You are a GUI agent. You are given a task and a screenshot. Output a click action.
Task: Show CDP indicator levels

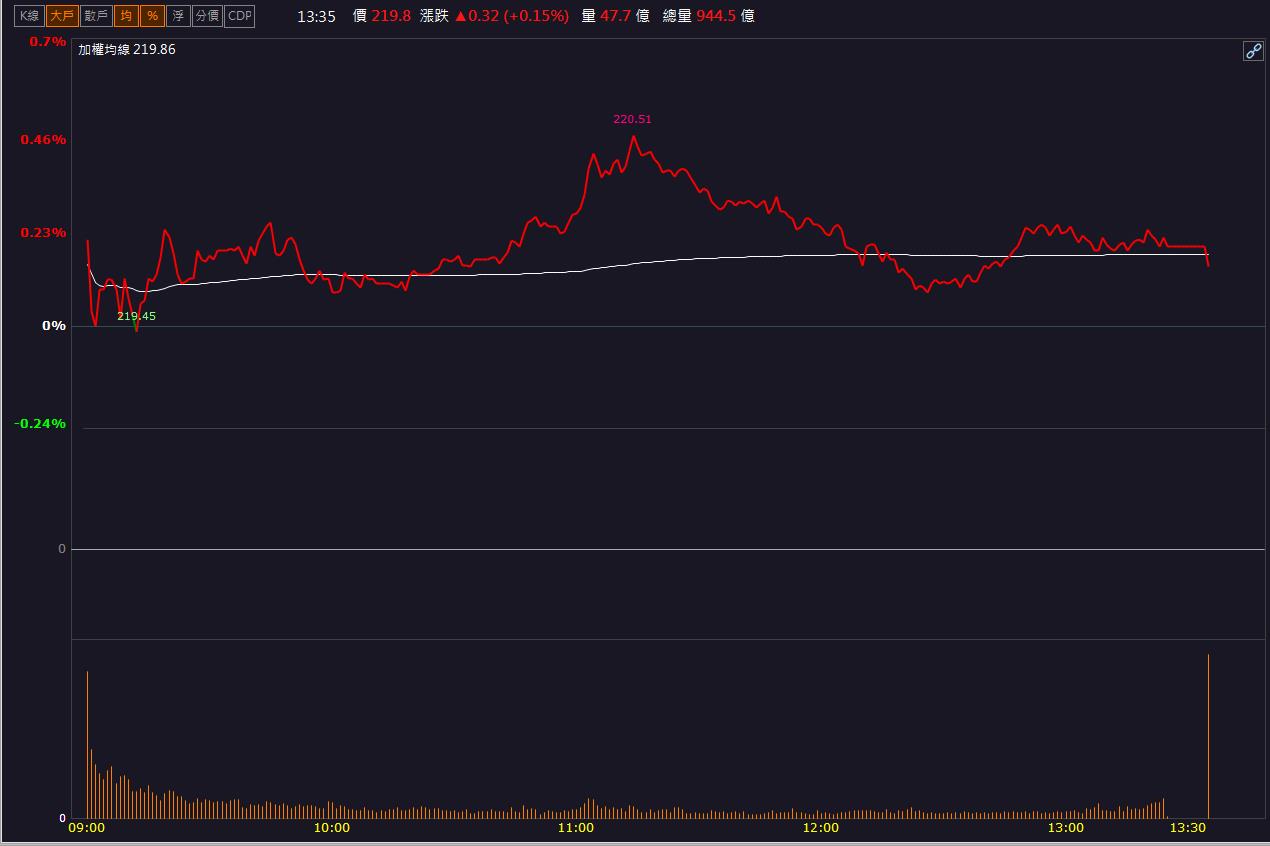coord(240,16)
